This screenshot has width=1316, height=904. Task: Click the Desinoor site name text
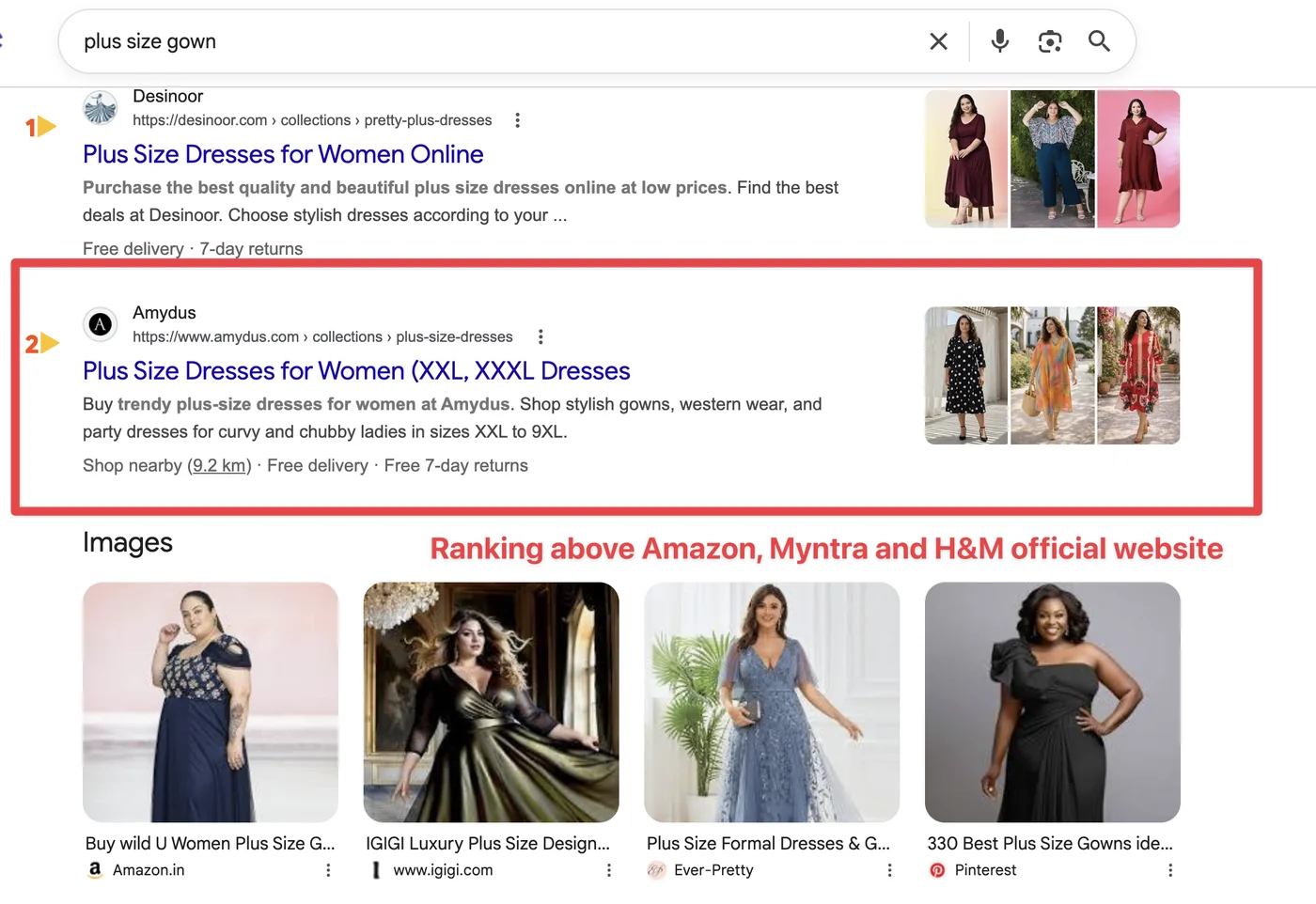click(168, 97)
